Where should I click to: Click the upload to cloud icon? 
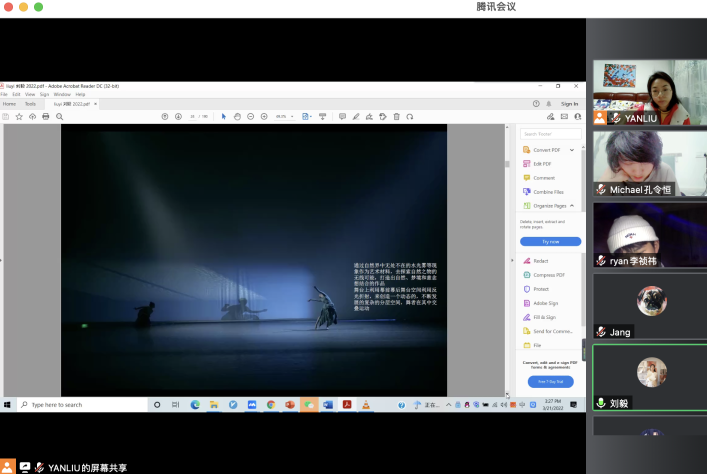32,116
